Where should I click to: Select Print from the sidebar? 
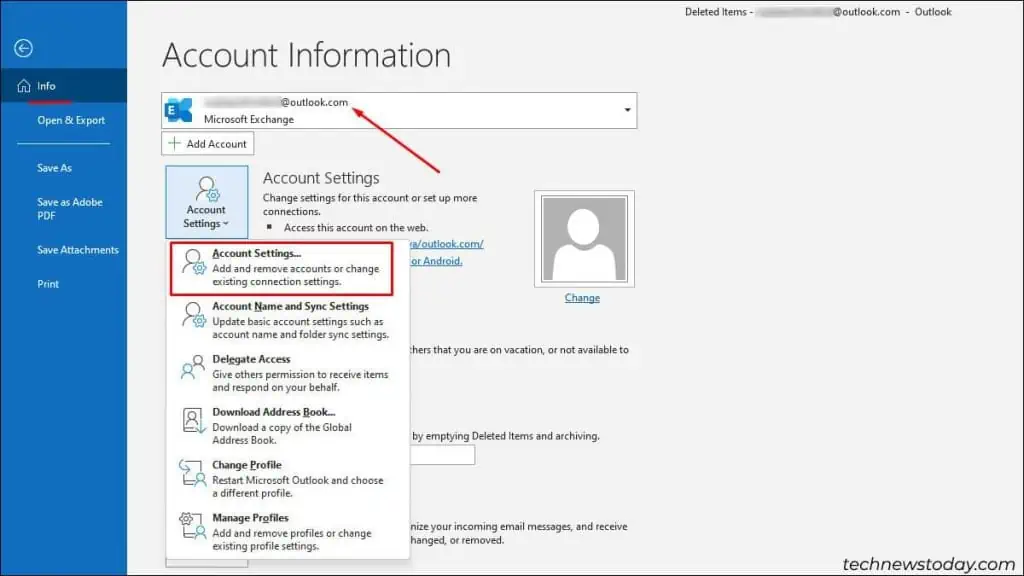46,283
